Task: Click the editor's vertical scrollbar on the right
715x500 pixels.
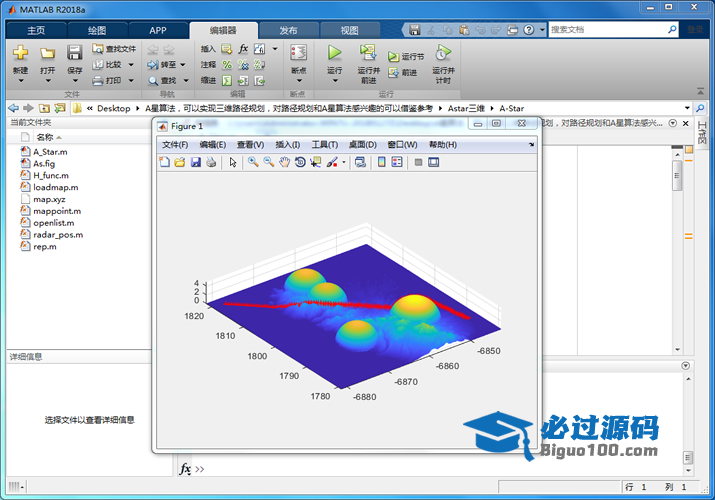Action: tap(677, 180)
